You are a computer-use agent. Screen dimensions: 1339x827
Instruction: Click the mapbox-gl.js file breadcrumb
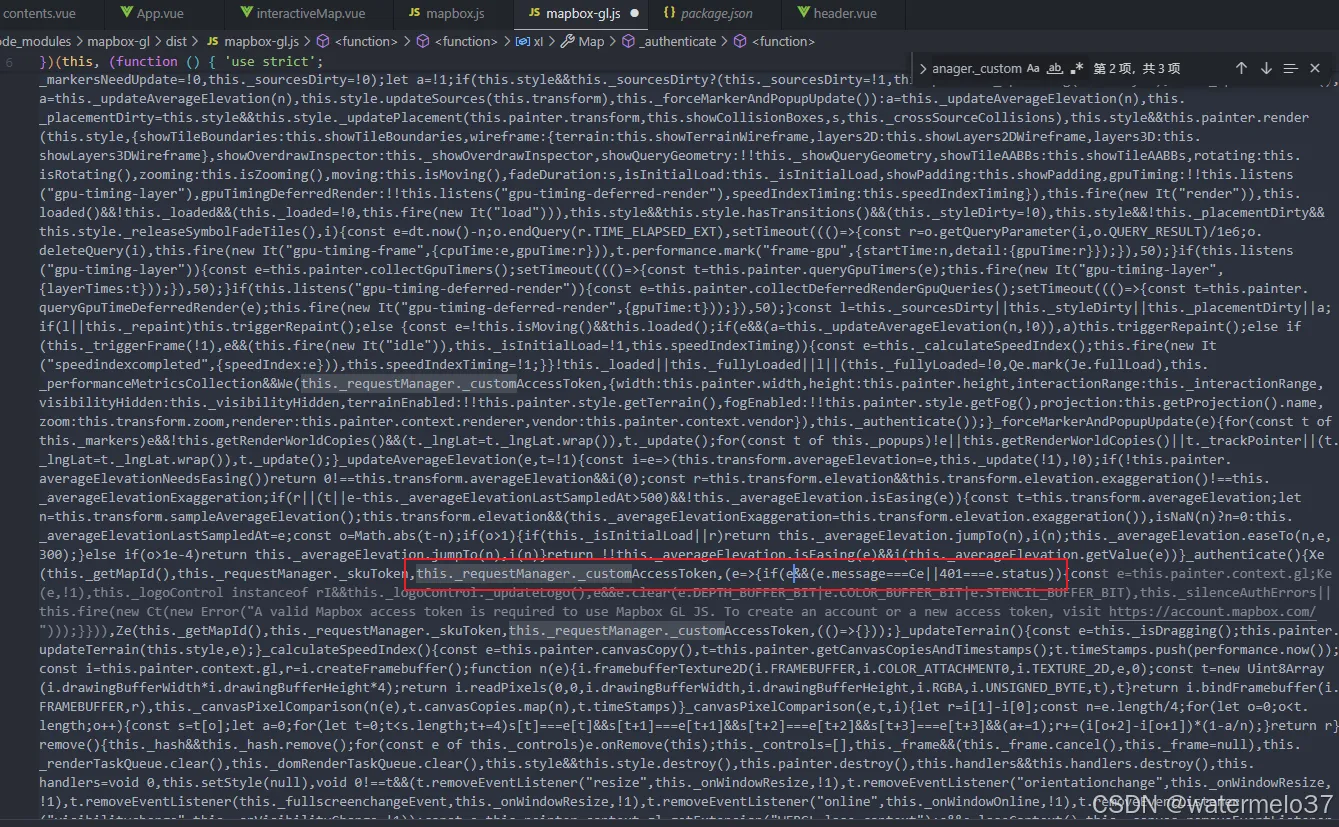pyautogui.click(x=262, y=41)
